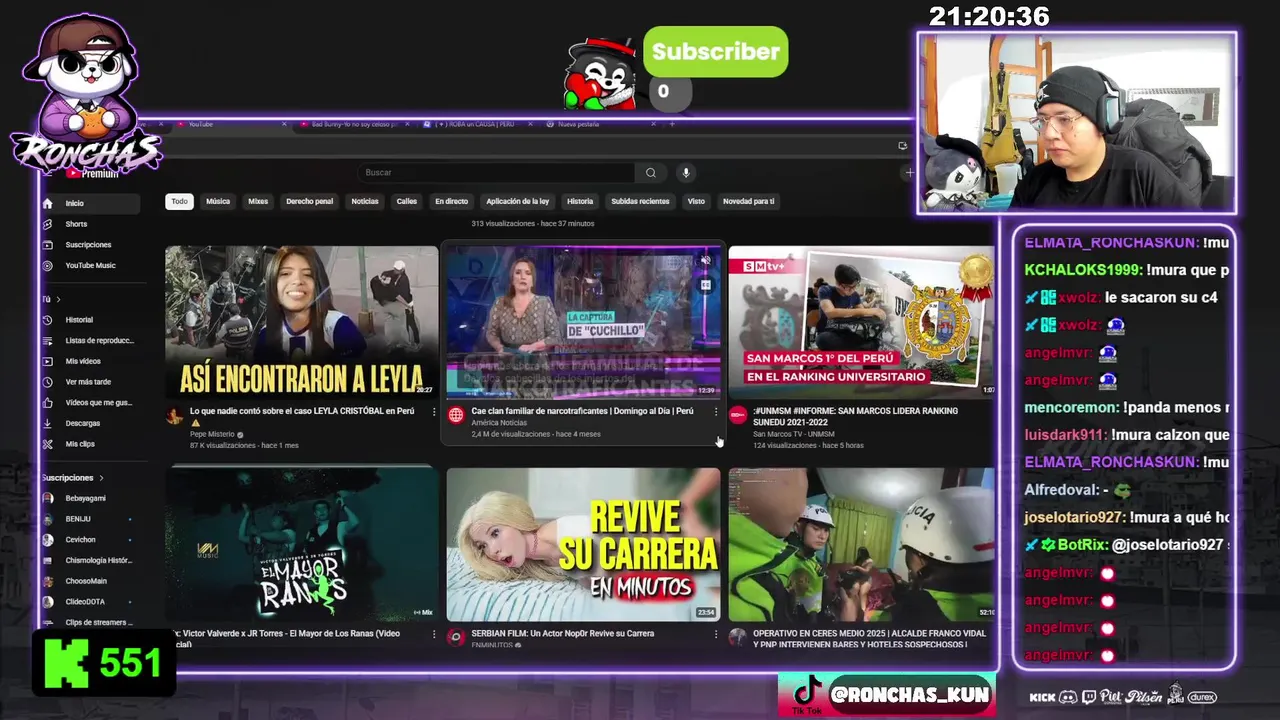The image size is (1280, 720).
Task: Open Ver más tarde in sidebar
Action: (90, 382)
